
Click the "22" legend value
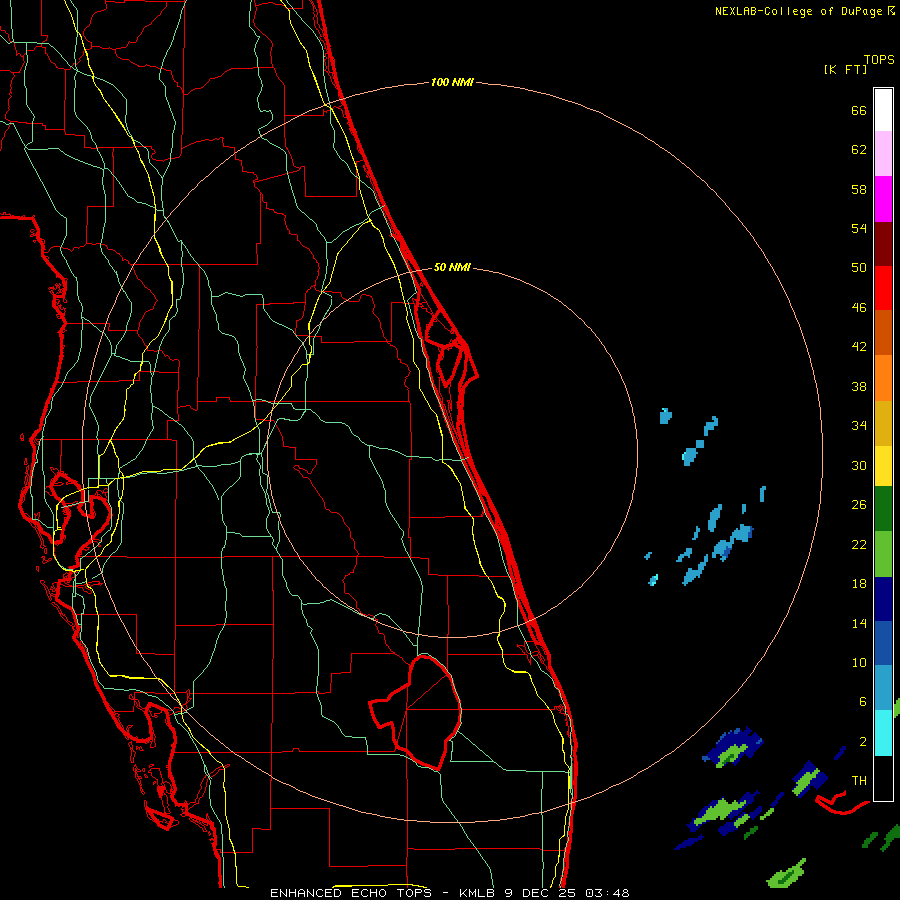pyautogui.click(x=859, y=544)
